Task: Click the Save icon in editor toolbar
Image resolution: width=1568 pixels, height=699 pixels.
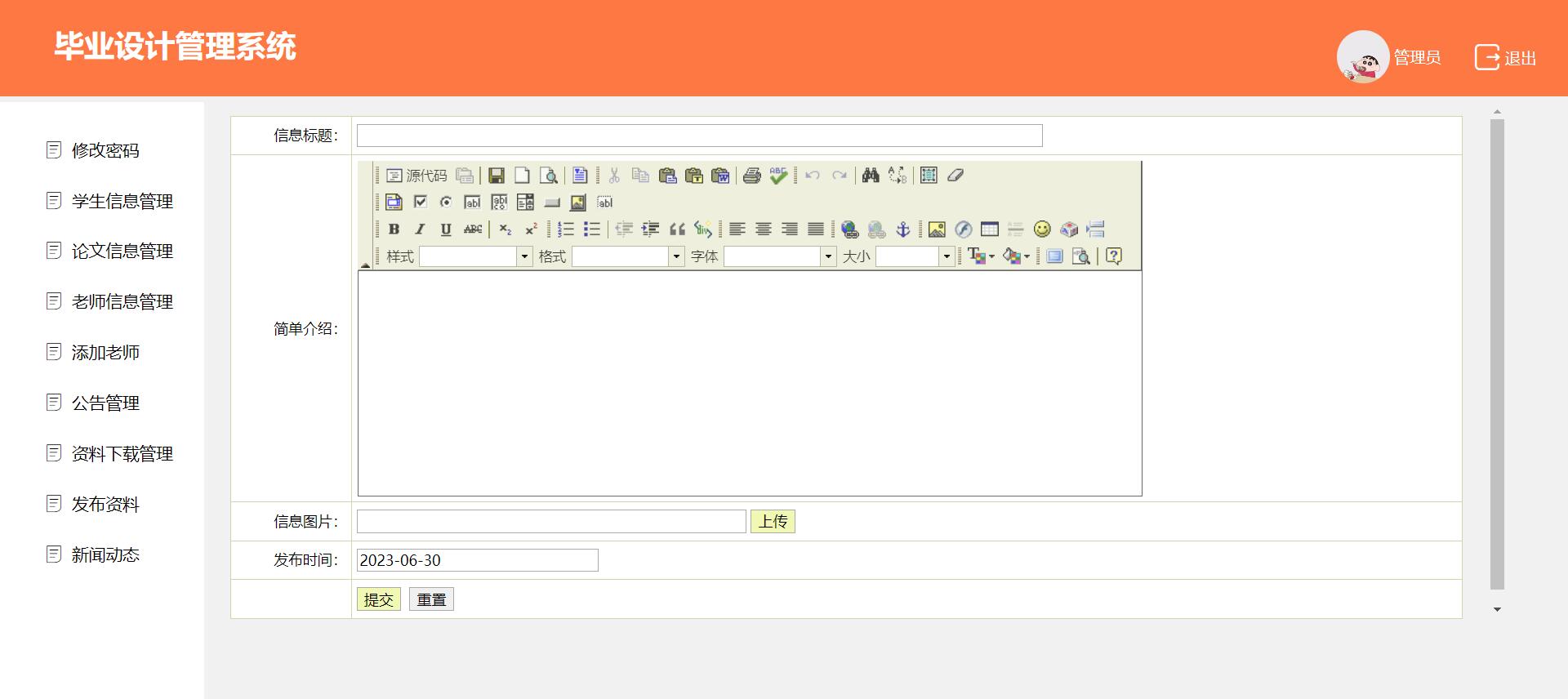Action: [x=497, y=176]
